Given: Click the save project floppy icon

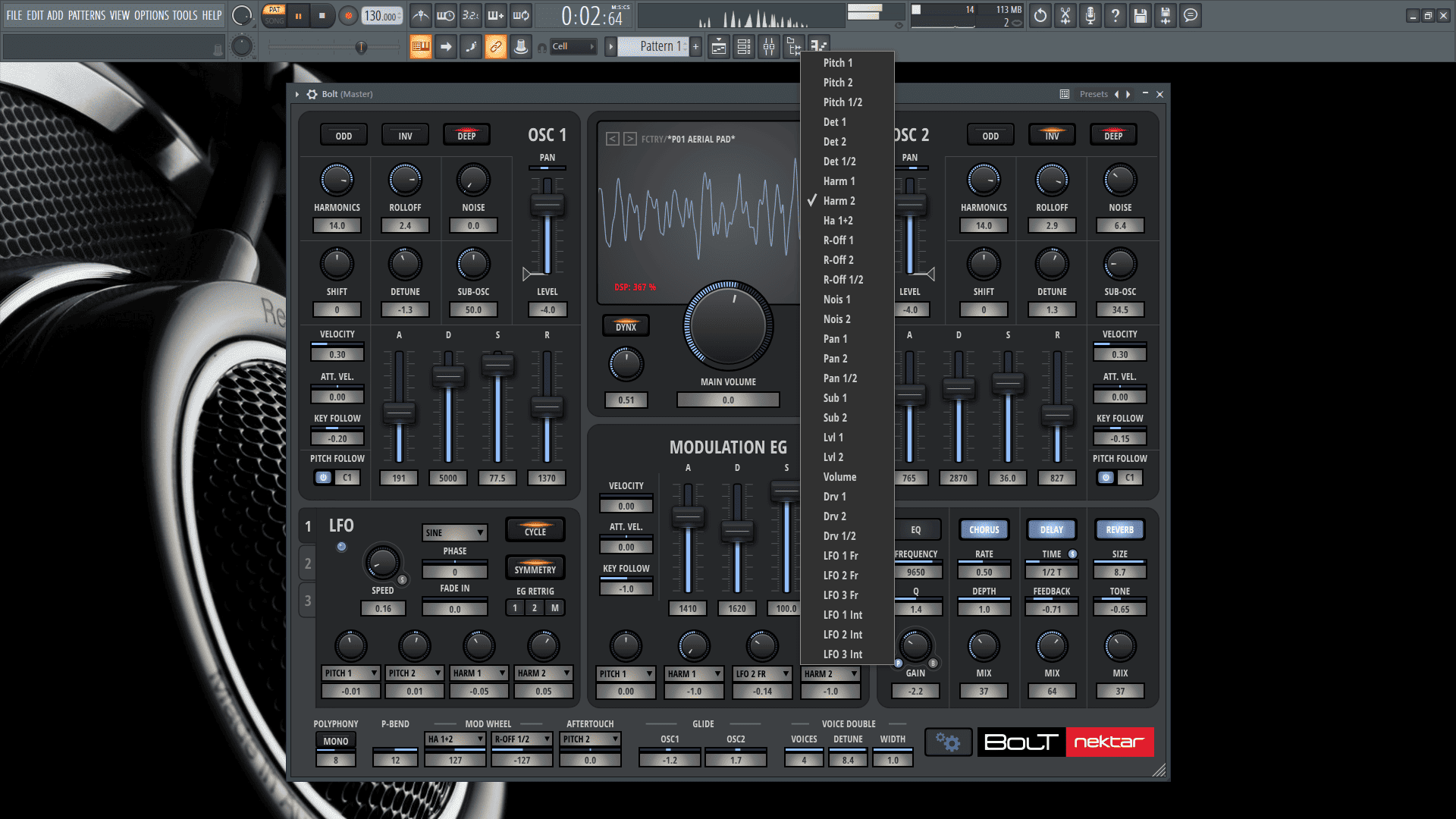Looking at the screenshot, I should (1141, 15).
